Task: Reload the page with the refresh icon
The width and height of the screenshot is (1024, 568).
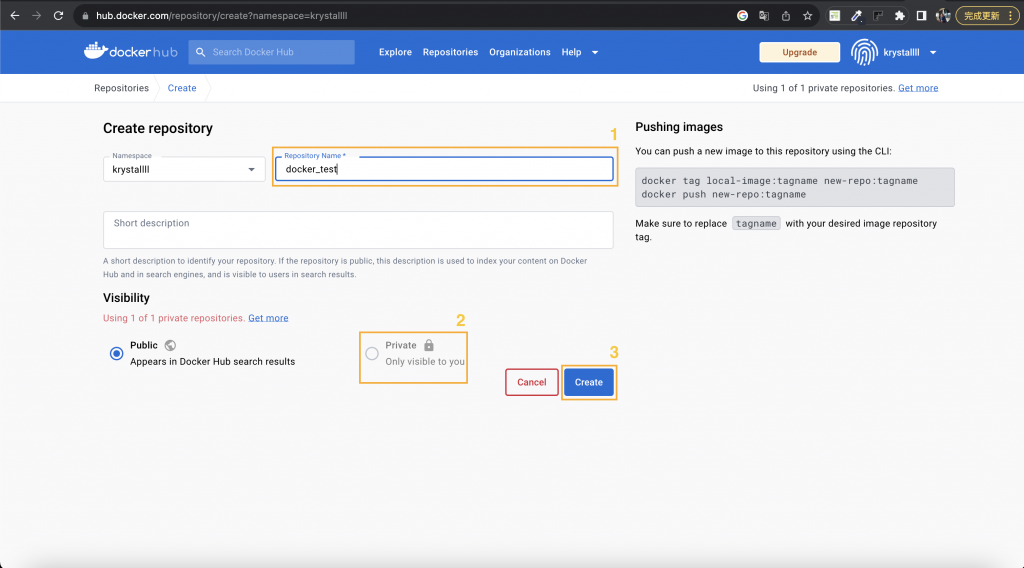Action: click(58, 16)
